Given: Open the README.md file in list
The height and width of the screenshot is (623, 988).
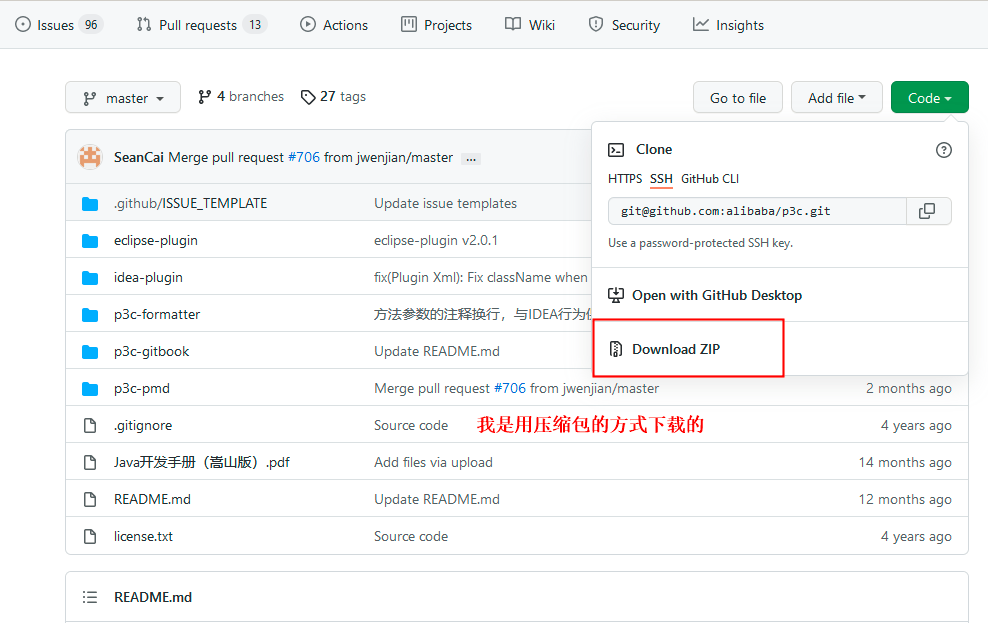Looking at the screenshot, I should 152,500.
